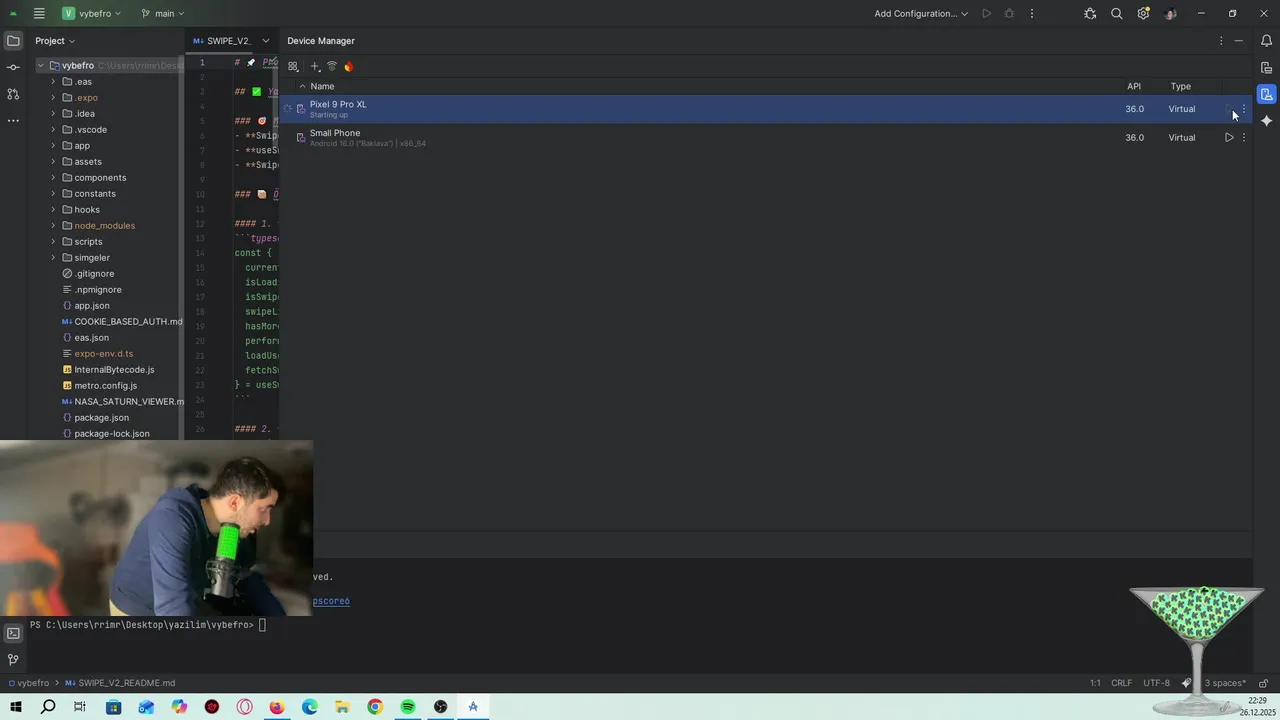Viewport: 1280px width, 720px height.
Task: Expand the .eas folder
Action: click(x=53, y=82)
